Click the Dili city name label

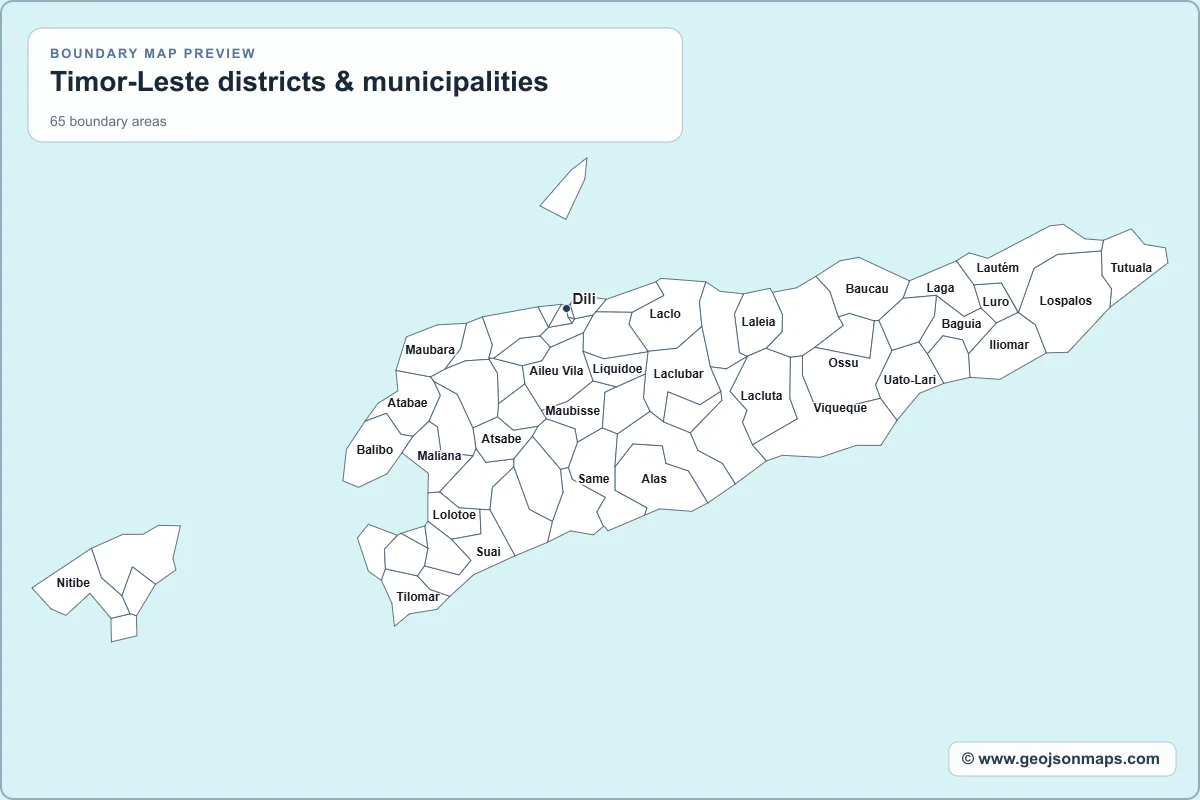coord(584,299)
